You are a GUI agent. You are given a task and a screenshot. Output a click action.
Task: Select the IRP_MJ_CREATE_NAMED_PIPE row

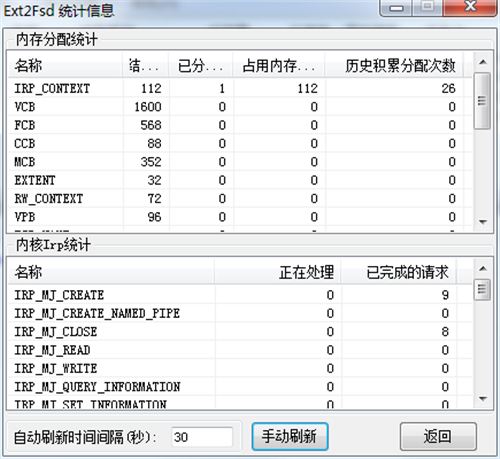(240, 313)
